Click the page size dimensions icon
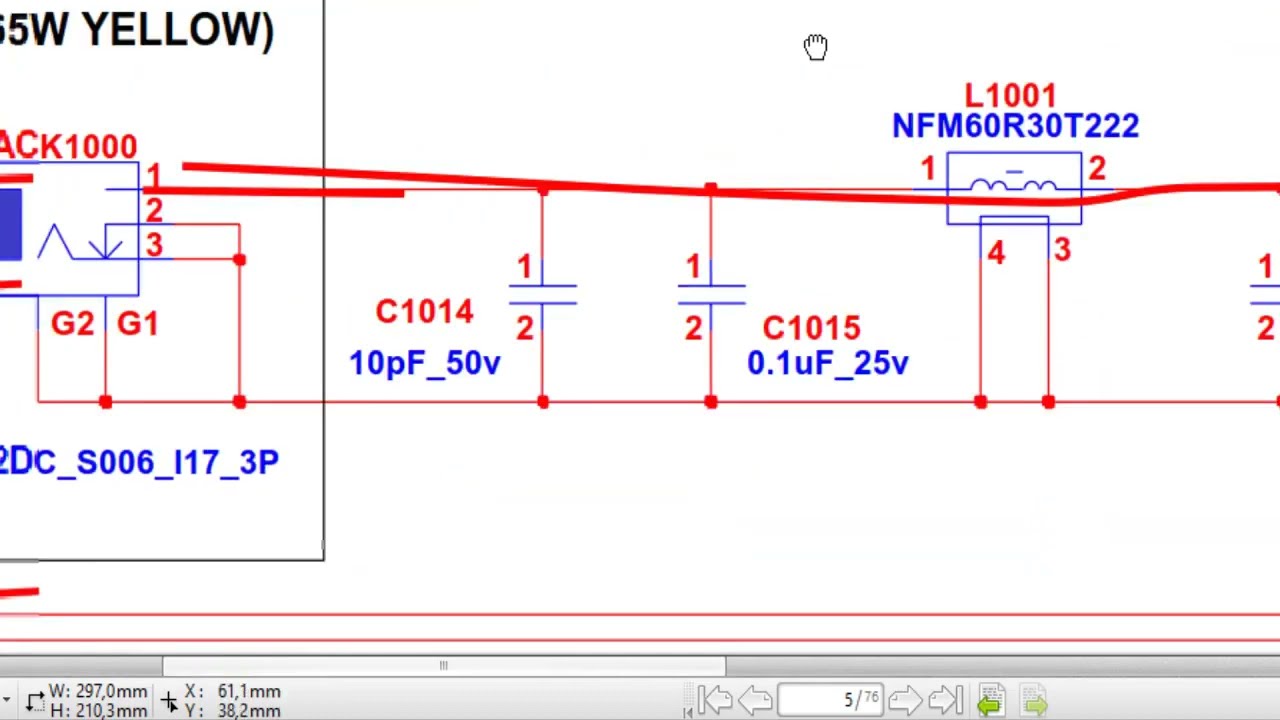This screenshot has height=720, width=1280. coord(36,701)
